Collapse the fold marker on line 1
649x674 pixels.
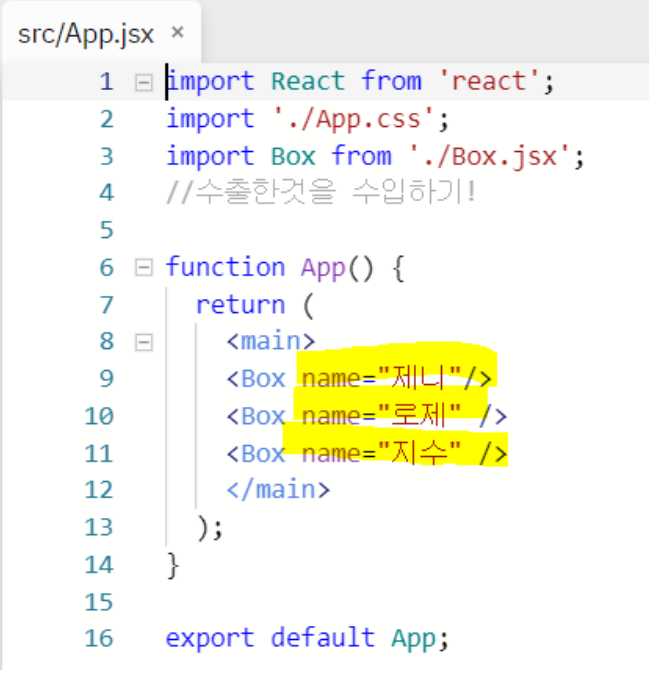144,82
